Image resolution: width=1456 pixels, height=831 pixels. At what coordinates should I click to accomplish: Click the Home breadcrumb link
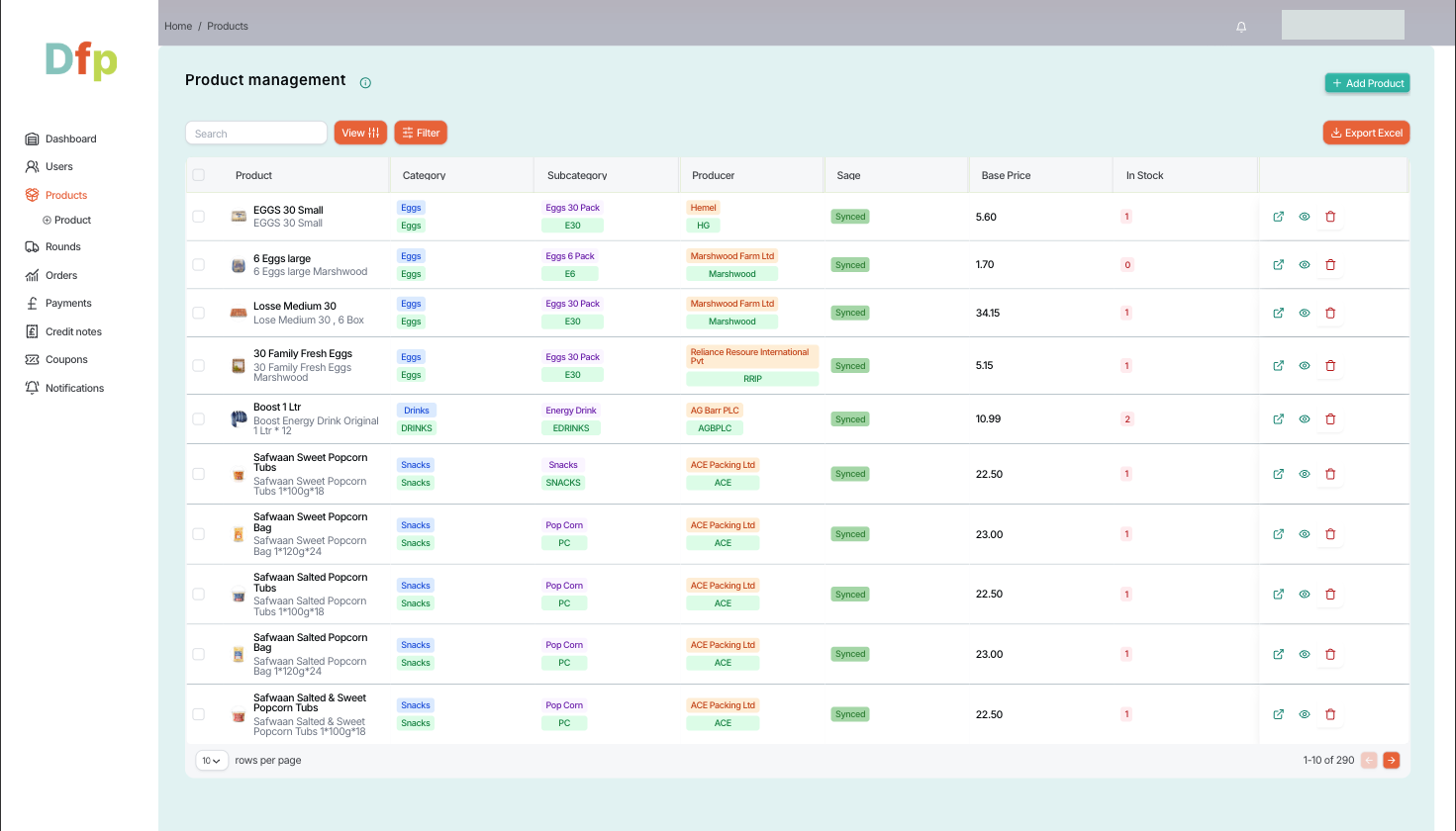tap(178, 27)
